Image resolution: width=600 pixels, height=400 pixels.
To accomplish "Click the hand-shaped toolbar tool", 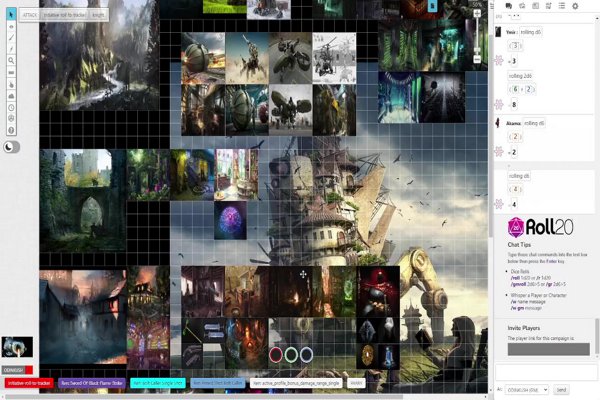I will (x=11, y=84).
